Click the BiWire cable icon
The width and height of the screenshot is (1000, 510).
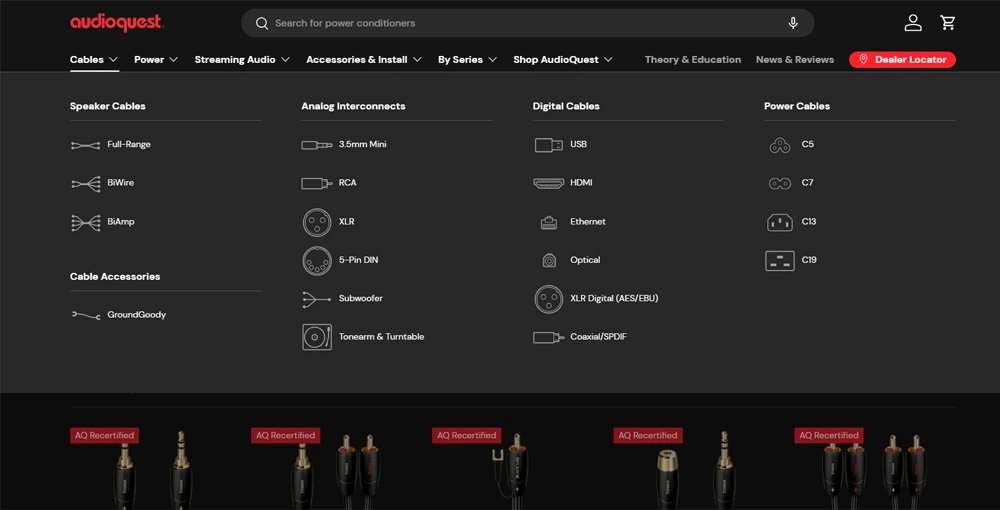pos(85,184)
